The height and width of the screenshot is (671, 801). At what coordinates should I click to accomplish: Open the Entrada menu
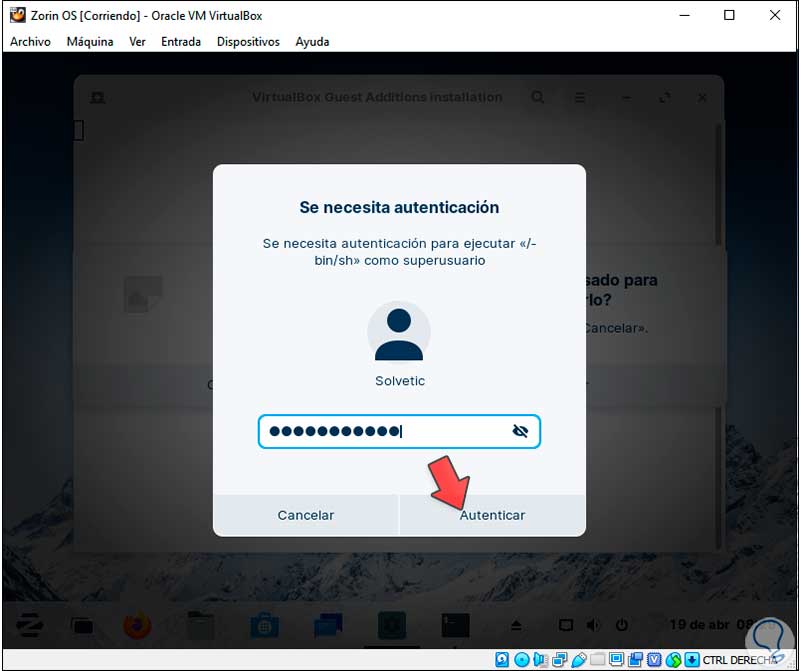(181, 42)
